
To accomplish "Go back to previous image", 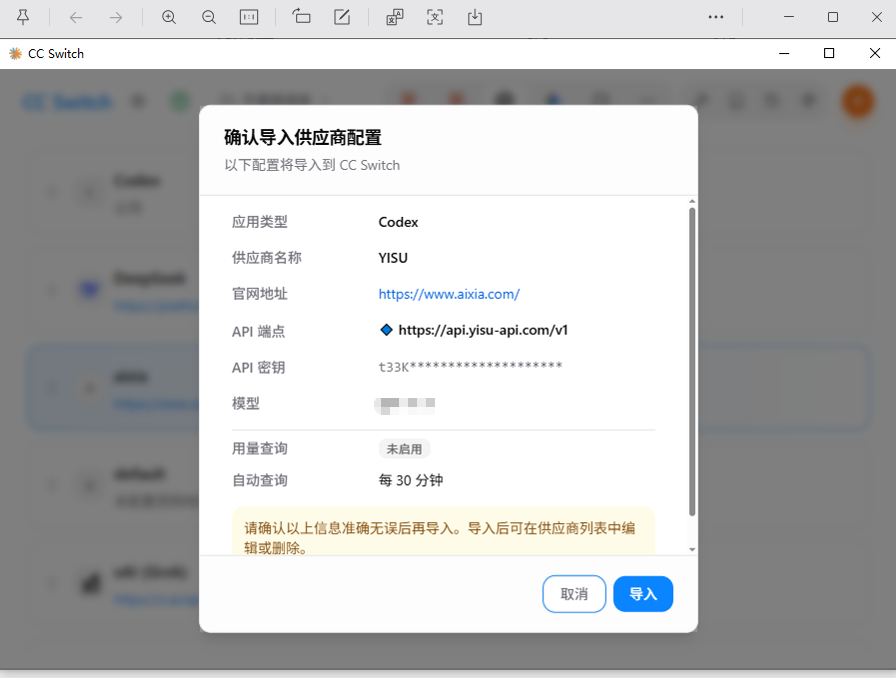I will click(76, 18).
